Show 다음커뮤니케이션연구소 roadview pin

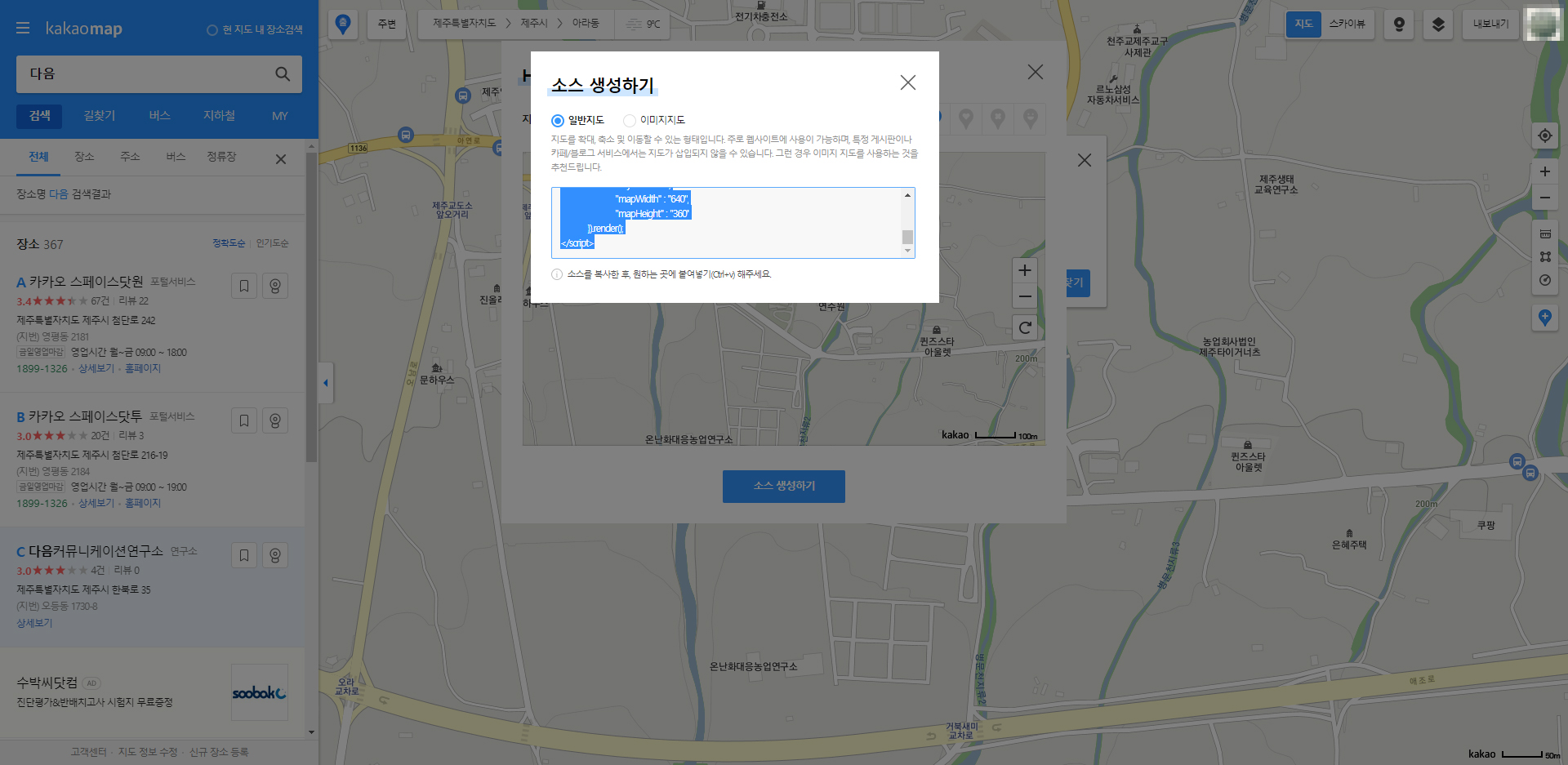(275, 555)
